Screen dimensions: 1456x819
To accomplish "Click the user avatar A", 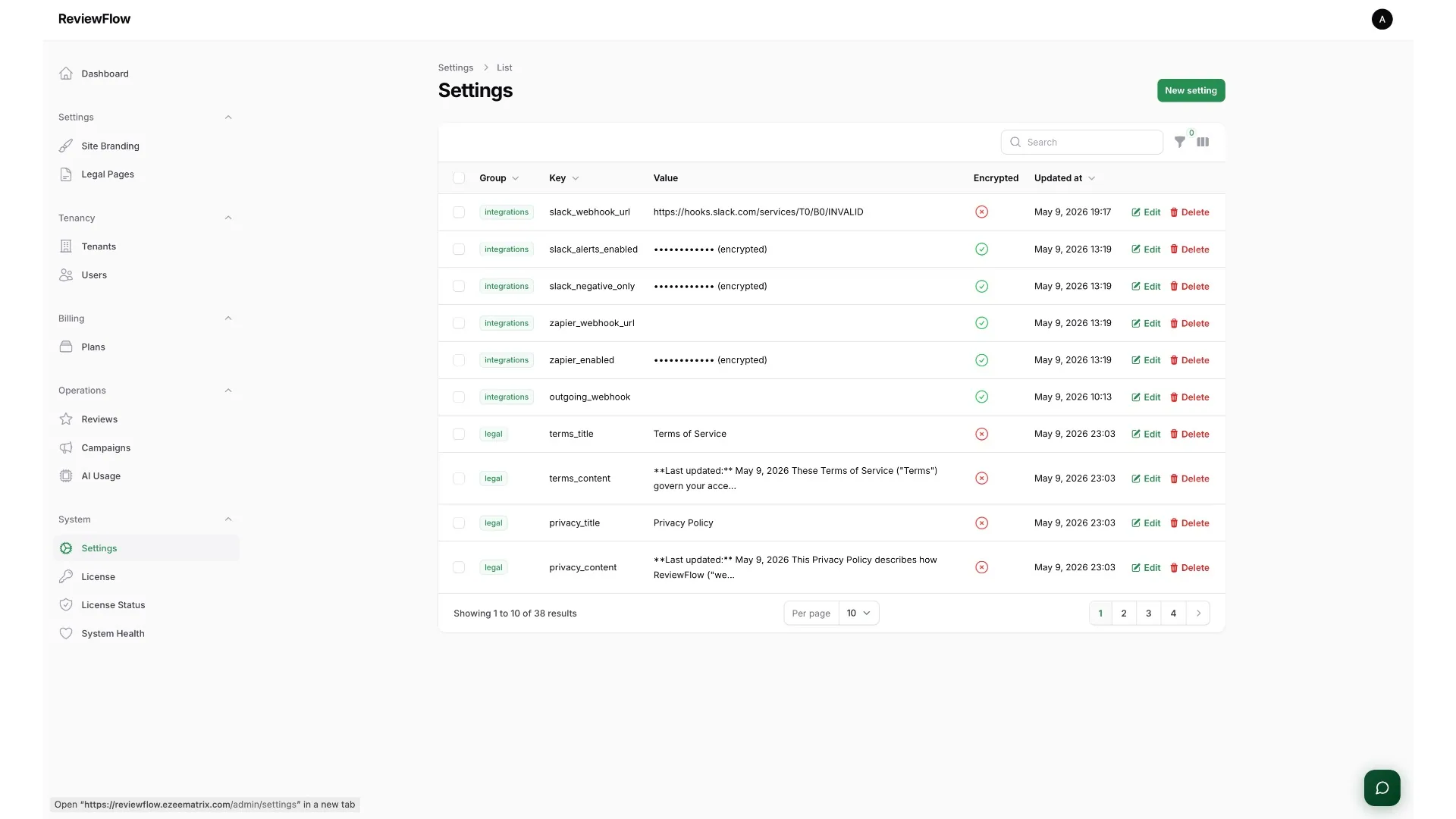I will (x=1382, y=19).
